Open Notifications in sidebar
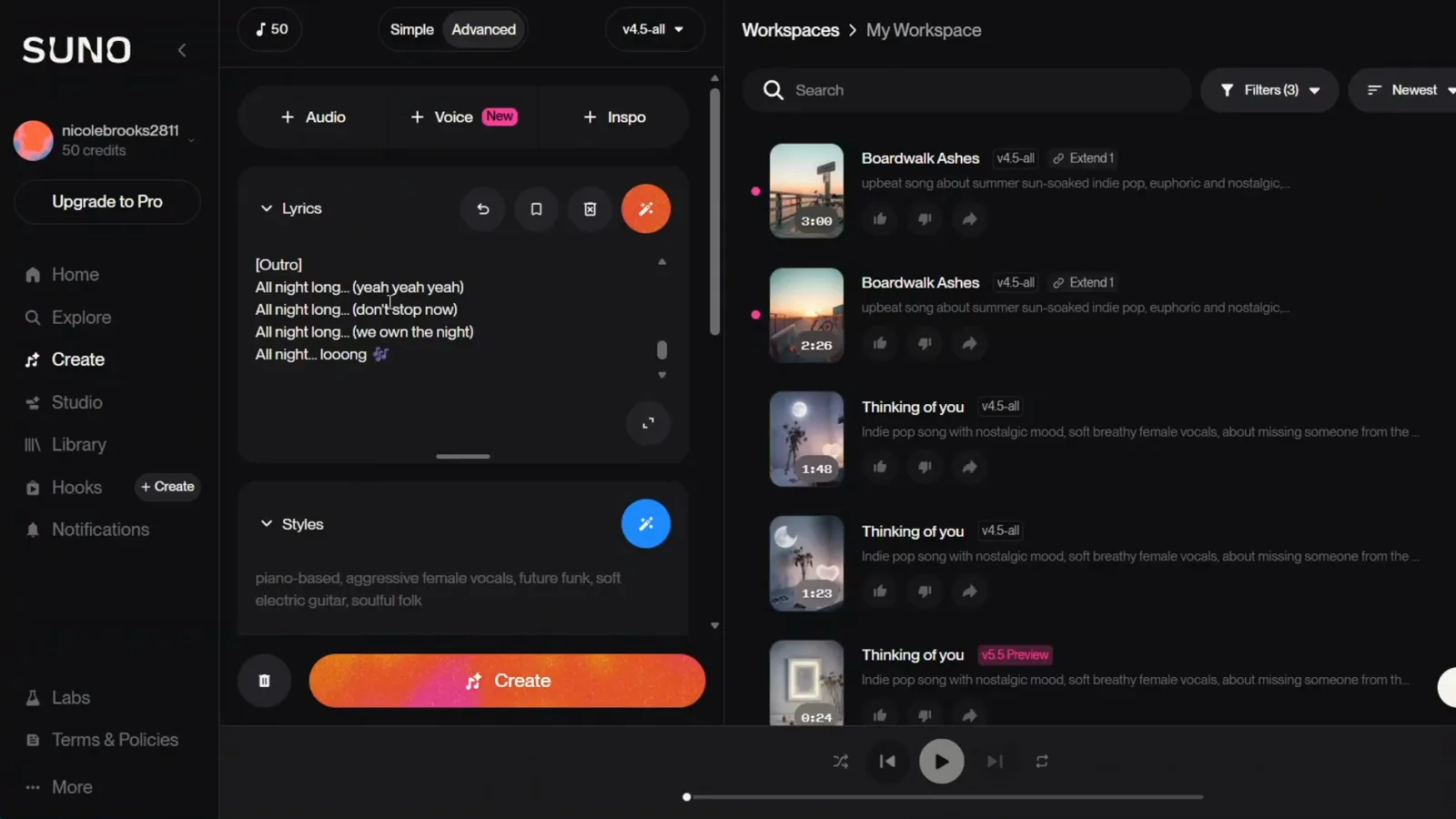Image resolution: width=1456 pixels, height=819 pixels. pos(87,530)
